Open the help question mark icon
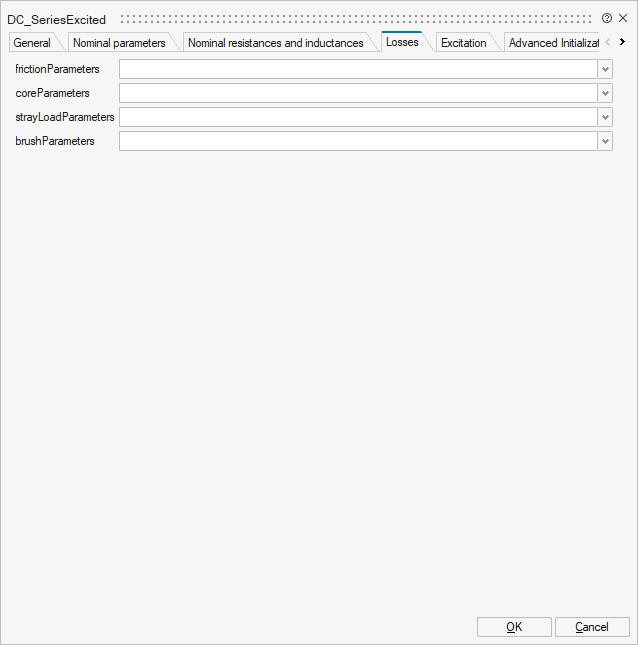638x645 pixels. [607, 18]
